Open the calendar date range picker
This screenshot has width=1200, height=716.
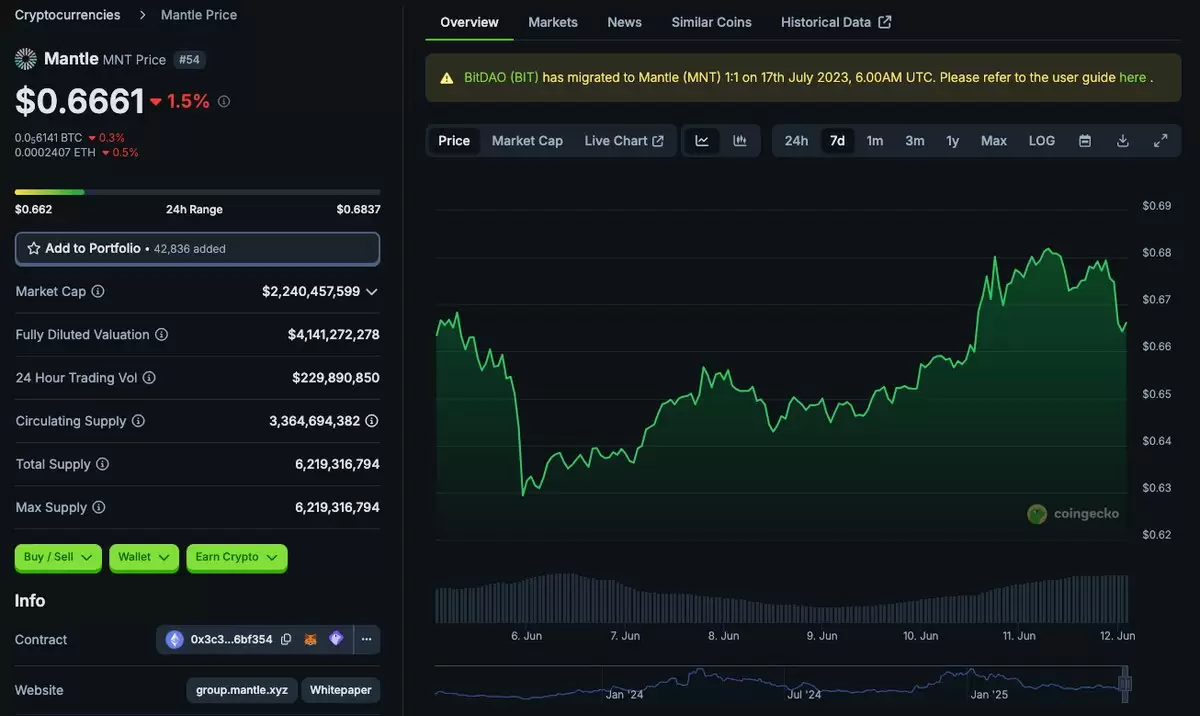[1085, 141]
